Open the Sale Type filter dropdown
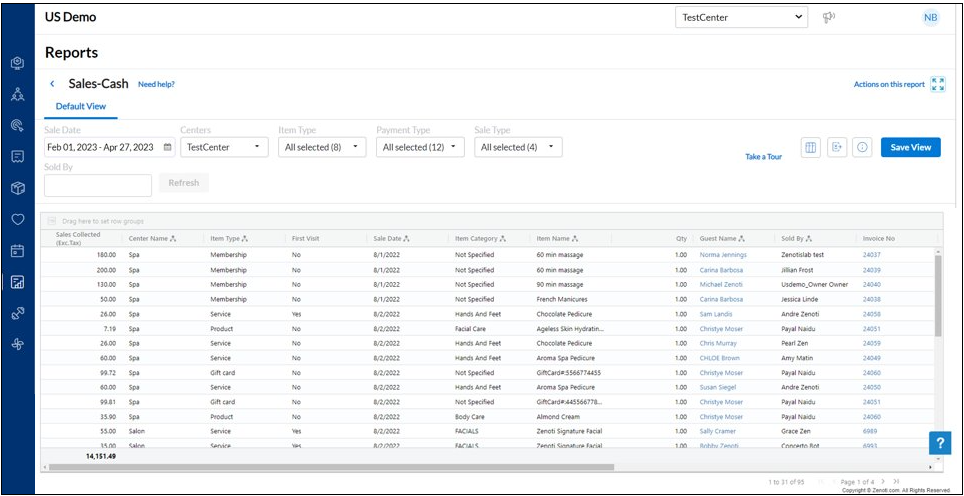Viewport: 964px width, 496px height. (x=518, y=148)
